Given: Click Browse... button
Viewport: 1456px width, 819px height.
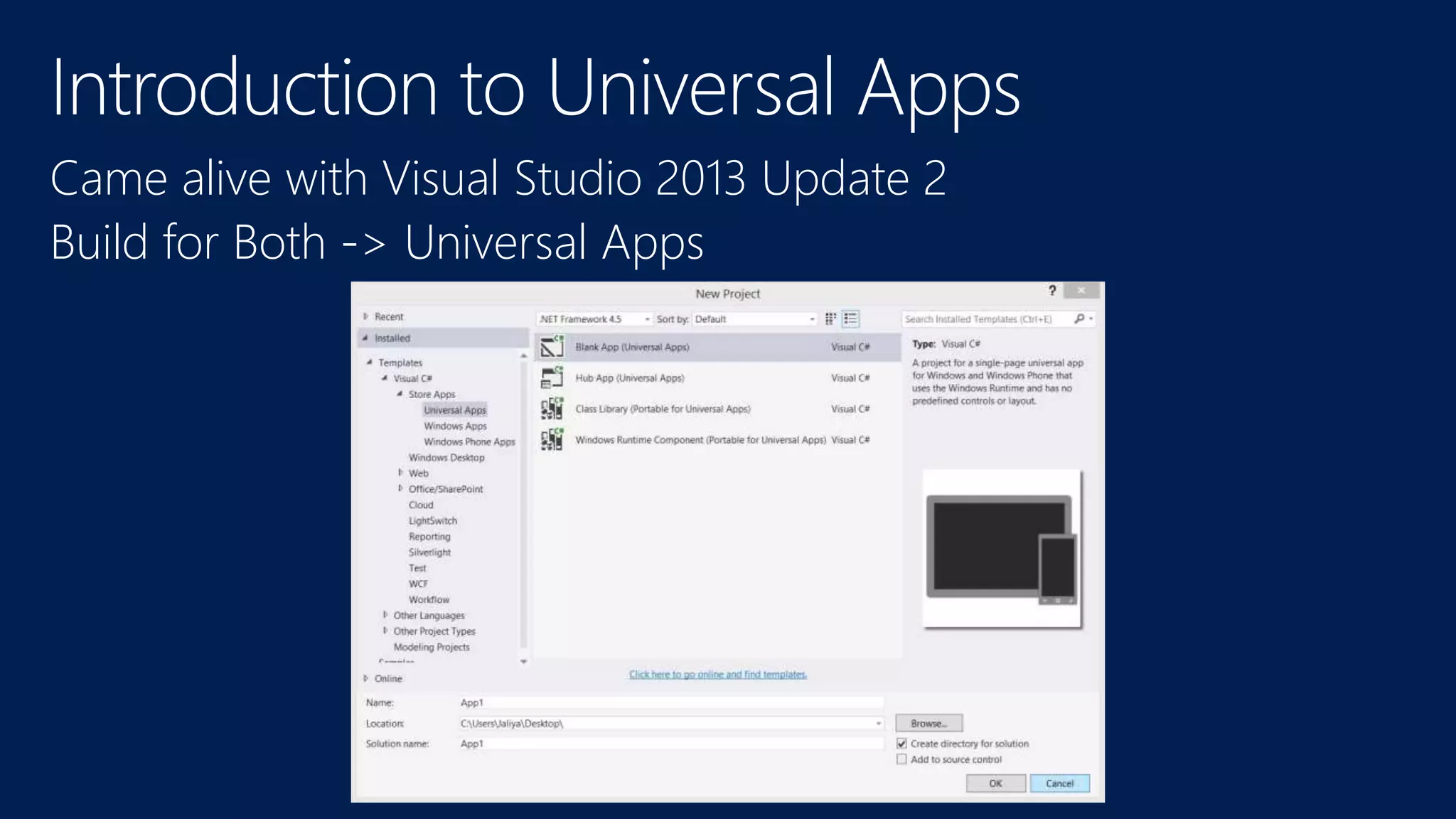Looking at the screenshot, I should [928, 723].
